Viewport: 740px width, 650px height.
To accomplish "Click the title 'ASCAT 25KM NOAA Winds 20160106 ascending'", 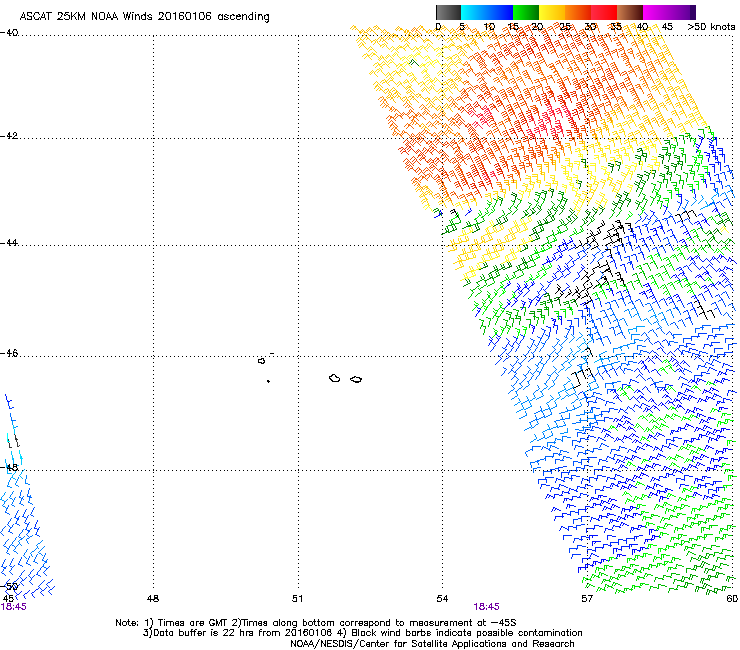I will (x=144, y=17).
